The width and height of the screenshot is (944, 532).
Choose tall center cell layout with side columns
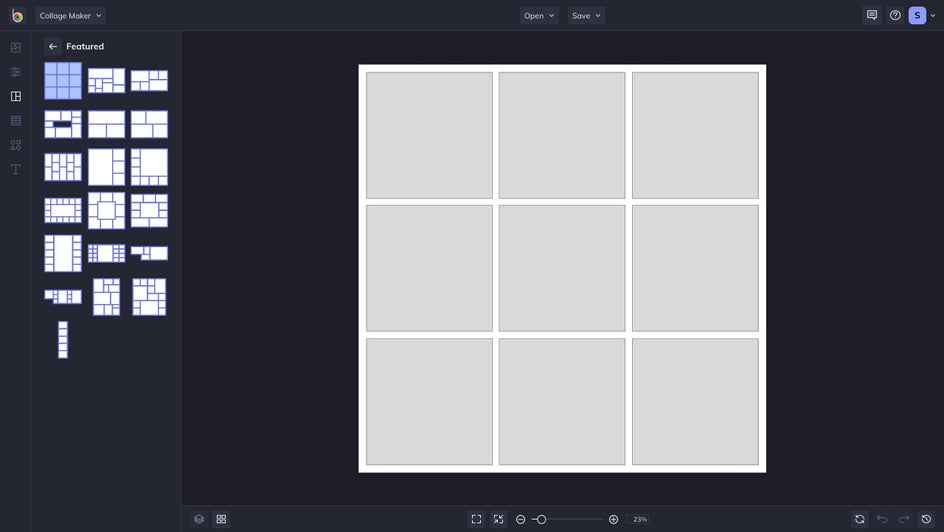(63, 253)
